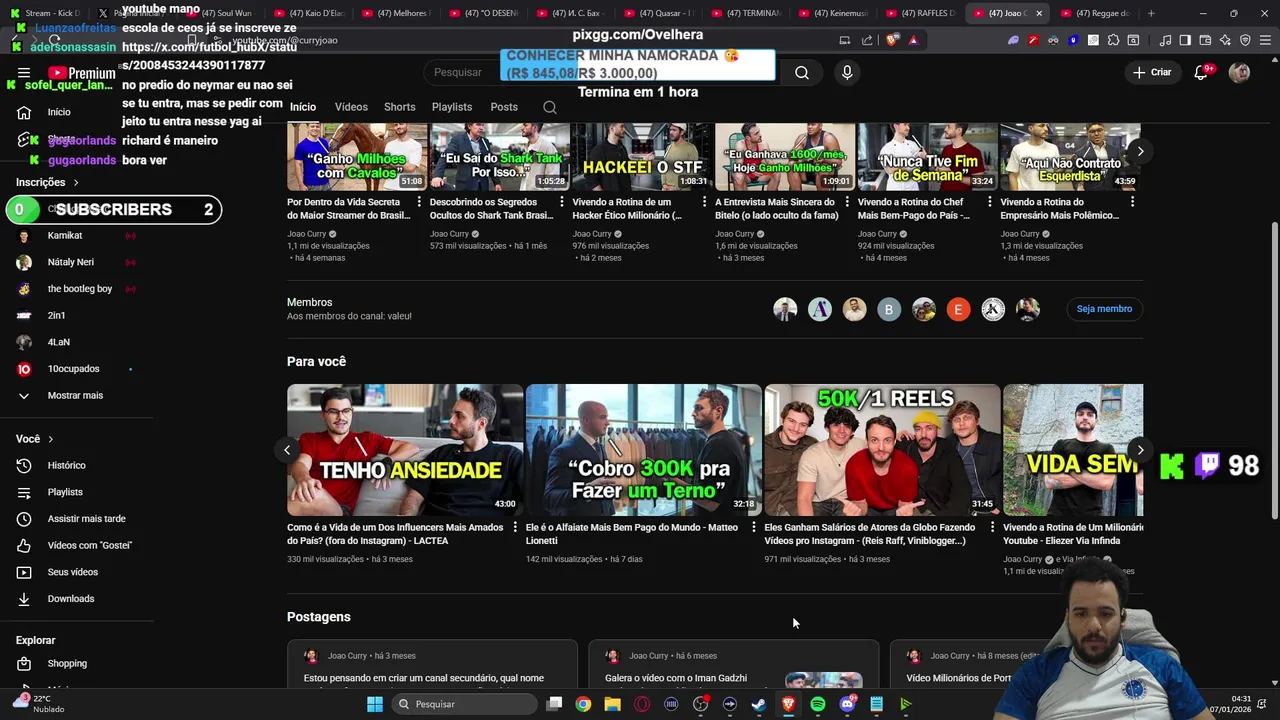The height and width of the screenshot is (720, 1280).
Task: Click the Brave Rewards triangle icon
Action: point(913,40)
